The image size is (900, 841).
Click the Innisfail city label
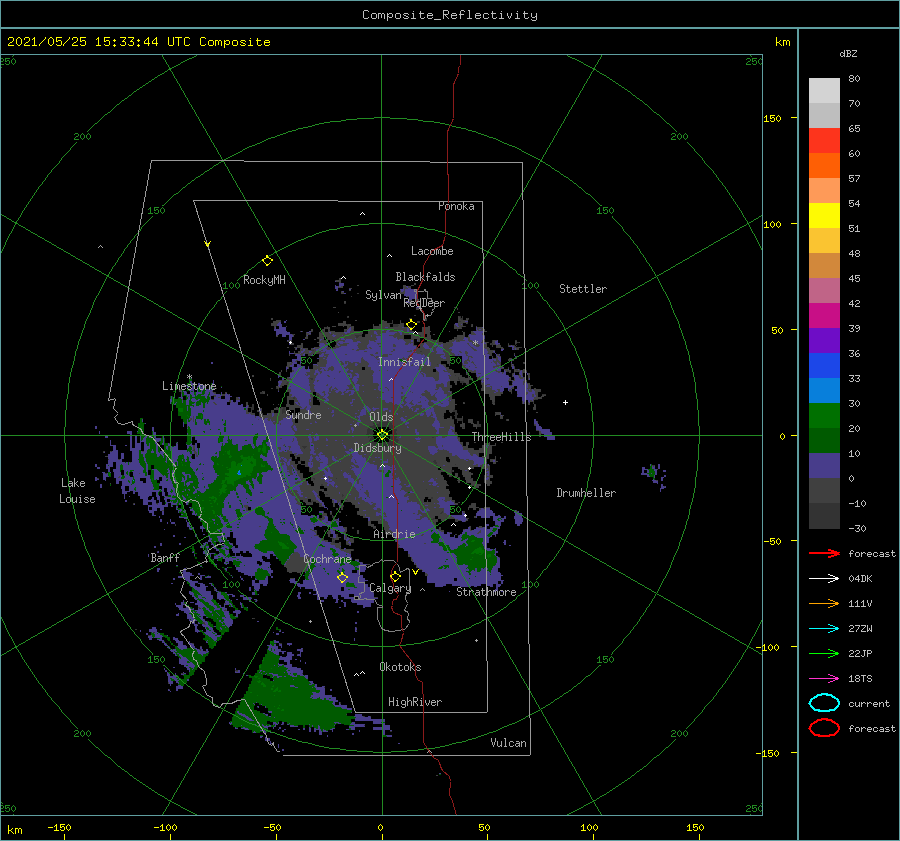404,362
